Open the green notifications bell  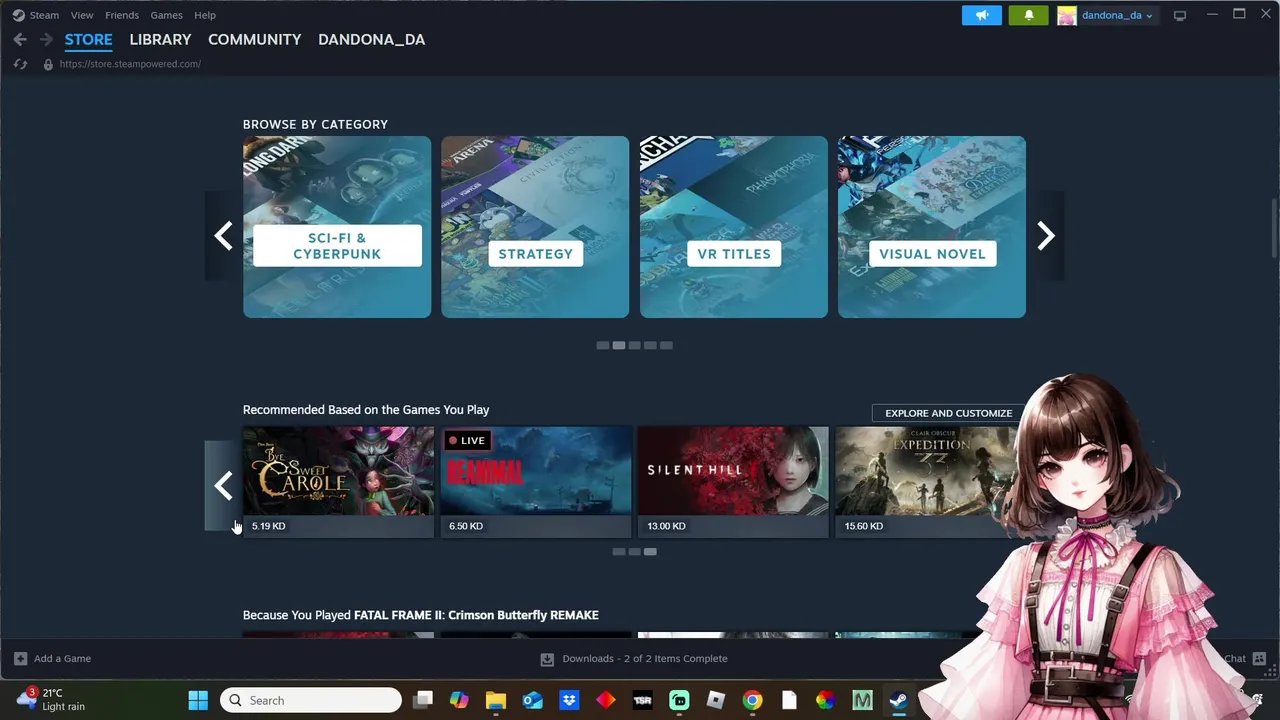pyautogui.click(x=1028, y=15)
